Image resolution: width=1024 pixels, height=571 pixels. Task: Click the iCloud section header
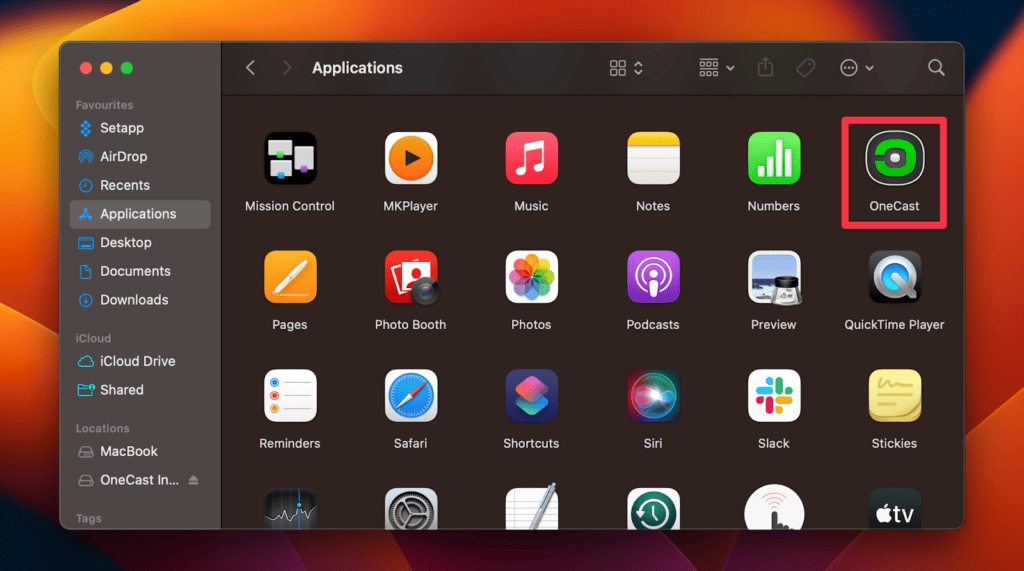pos(93,338)
